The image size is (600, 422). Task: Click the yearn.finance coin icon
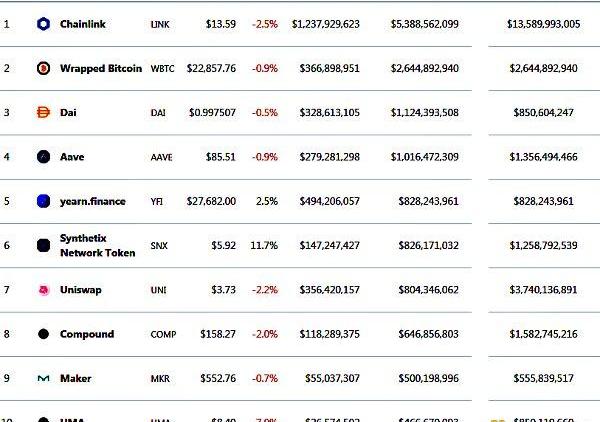click(43, 201)
